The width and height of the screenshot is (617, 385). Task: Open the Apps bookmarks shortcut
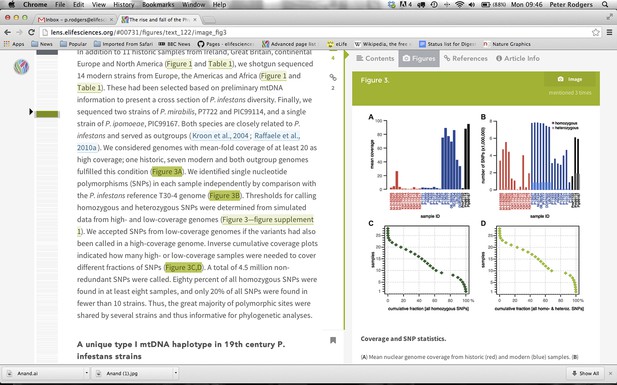(x=14, y=44)
